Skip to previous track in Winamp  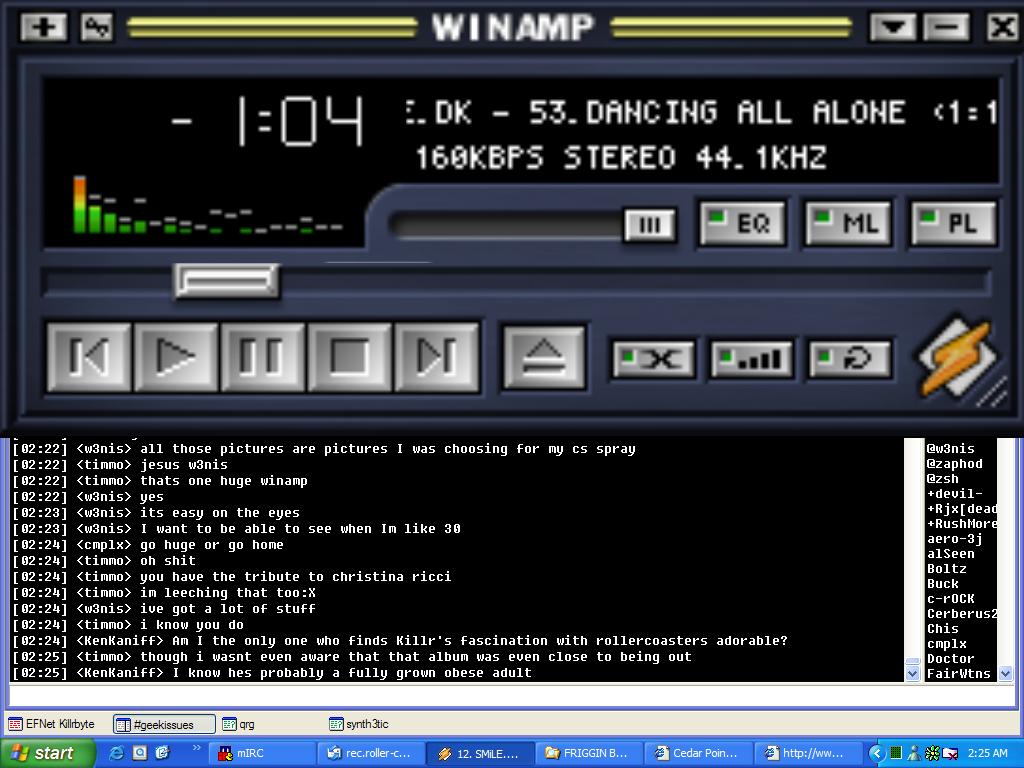tap(89, 357)
